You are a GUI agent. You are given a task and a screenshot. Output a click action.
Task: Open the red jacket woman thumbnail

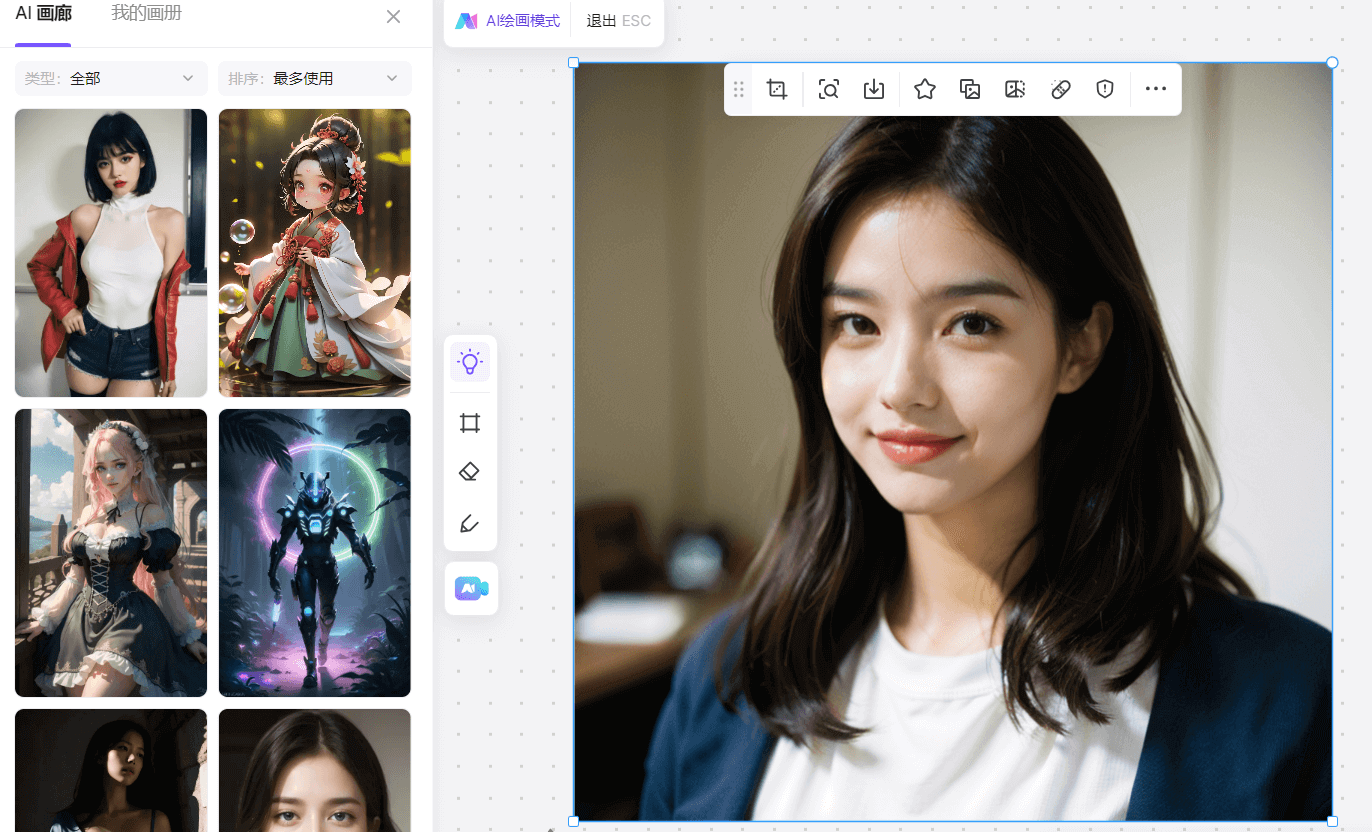111,253
